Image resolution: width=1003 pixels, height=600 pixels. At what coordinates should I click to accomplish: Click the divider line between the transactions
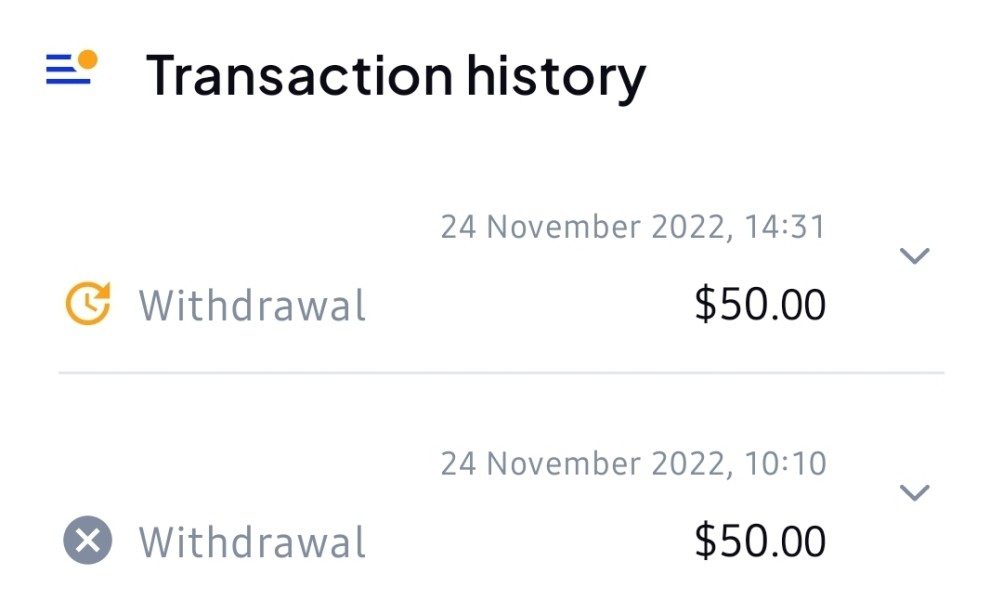click(500, 373)
